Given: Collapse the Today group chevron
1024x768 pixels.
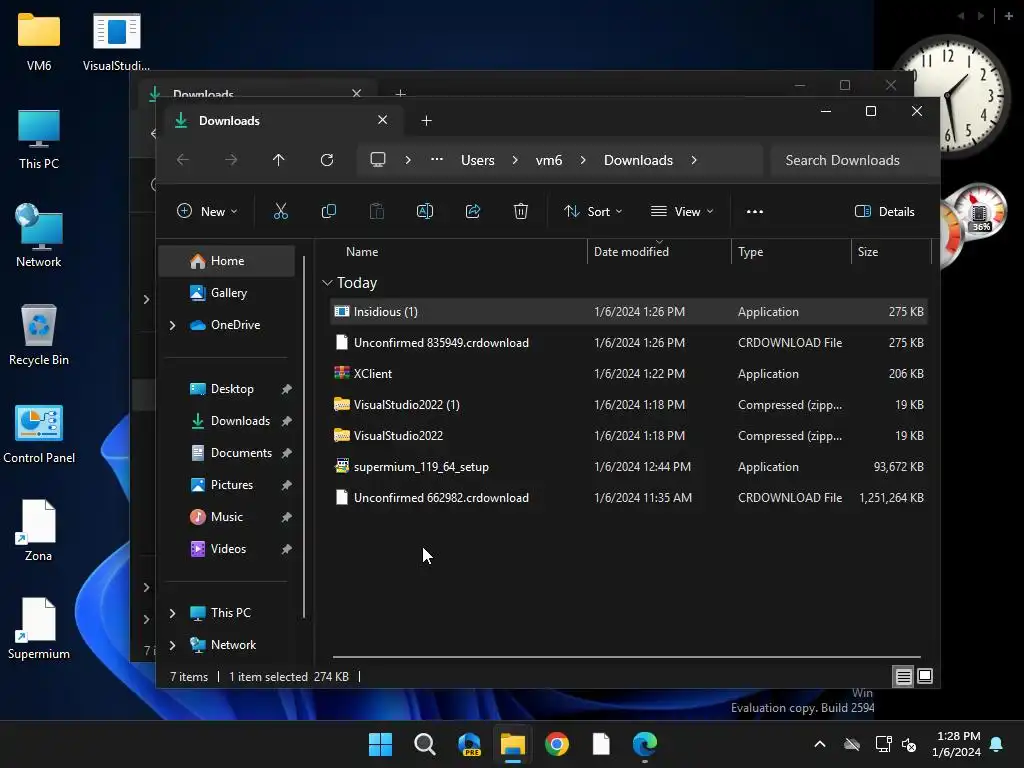Looking at the screenshot, I should point(327,283).
